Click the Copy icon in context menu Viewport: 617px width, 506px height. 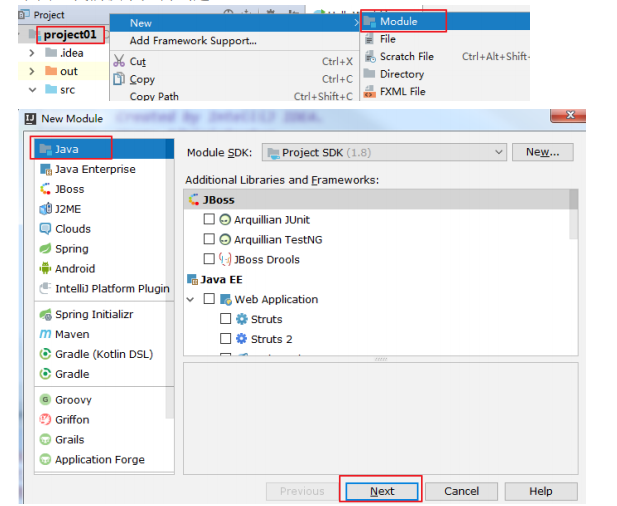click(x=119, y=79)
